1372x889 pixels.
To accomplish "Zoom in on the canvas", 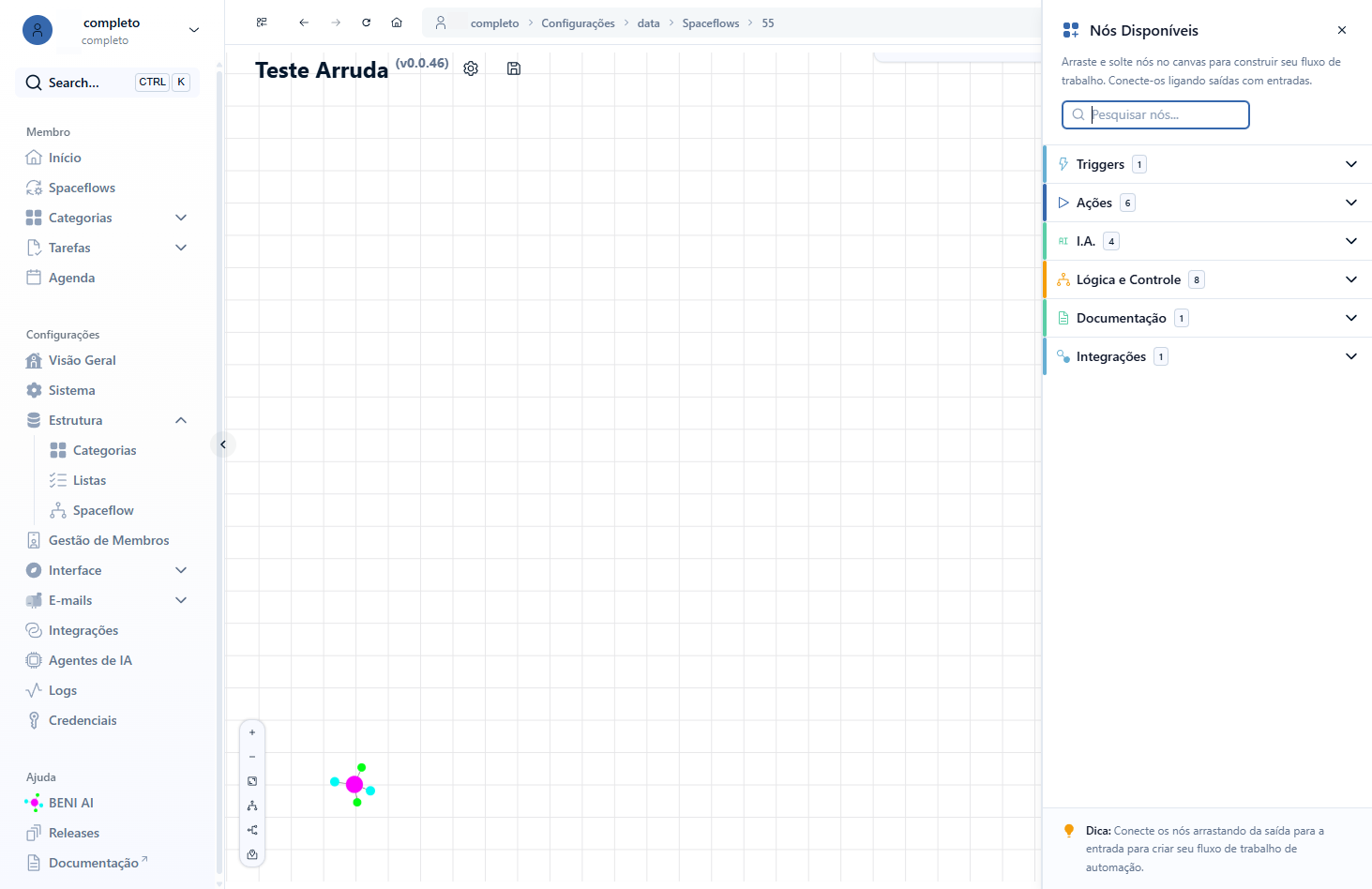I will (252, 732).
